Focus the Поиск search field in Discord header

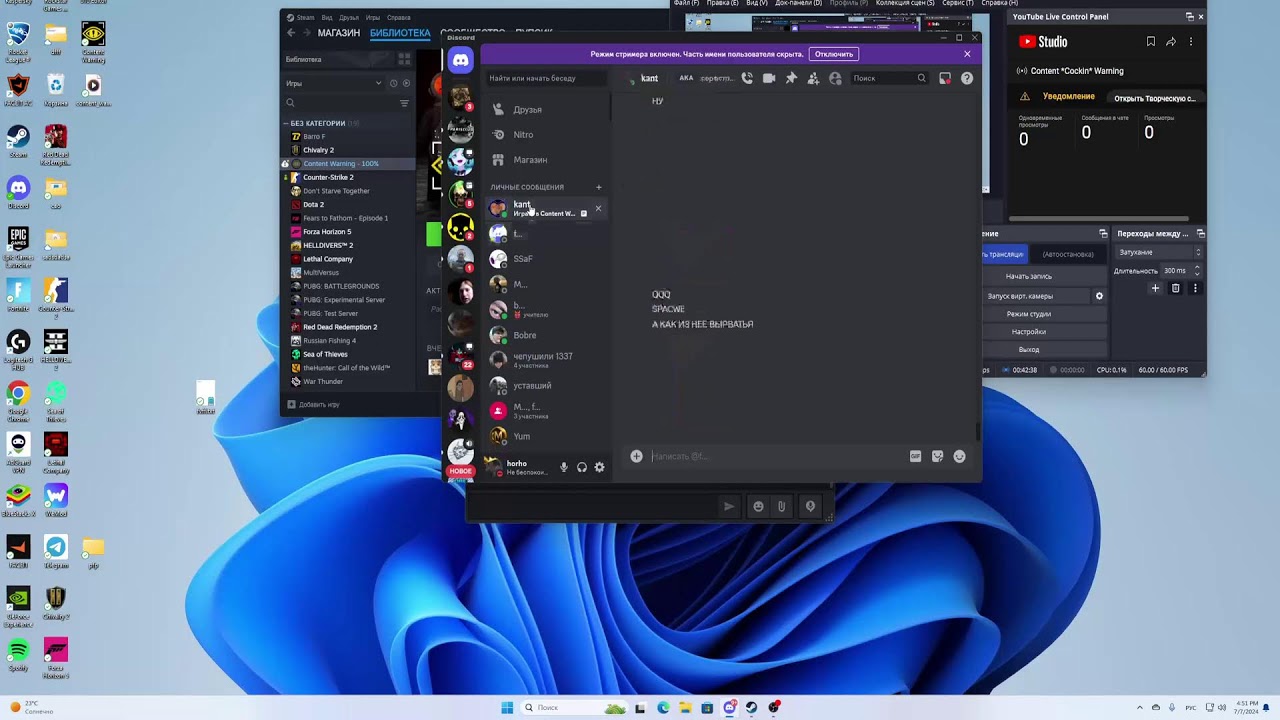[x=890, y=78]
